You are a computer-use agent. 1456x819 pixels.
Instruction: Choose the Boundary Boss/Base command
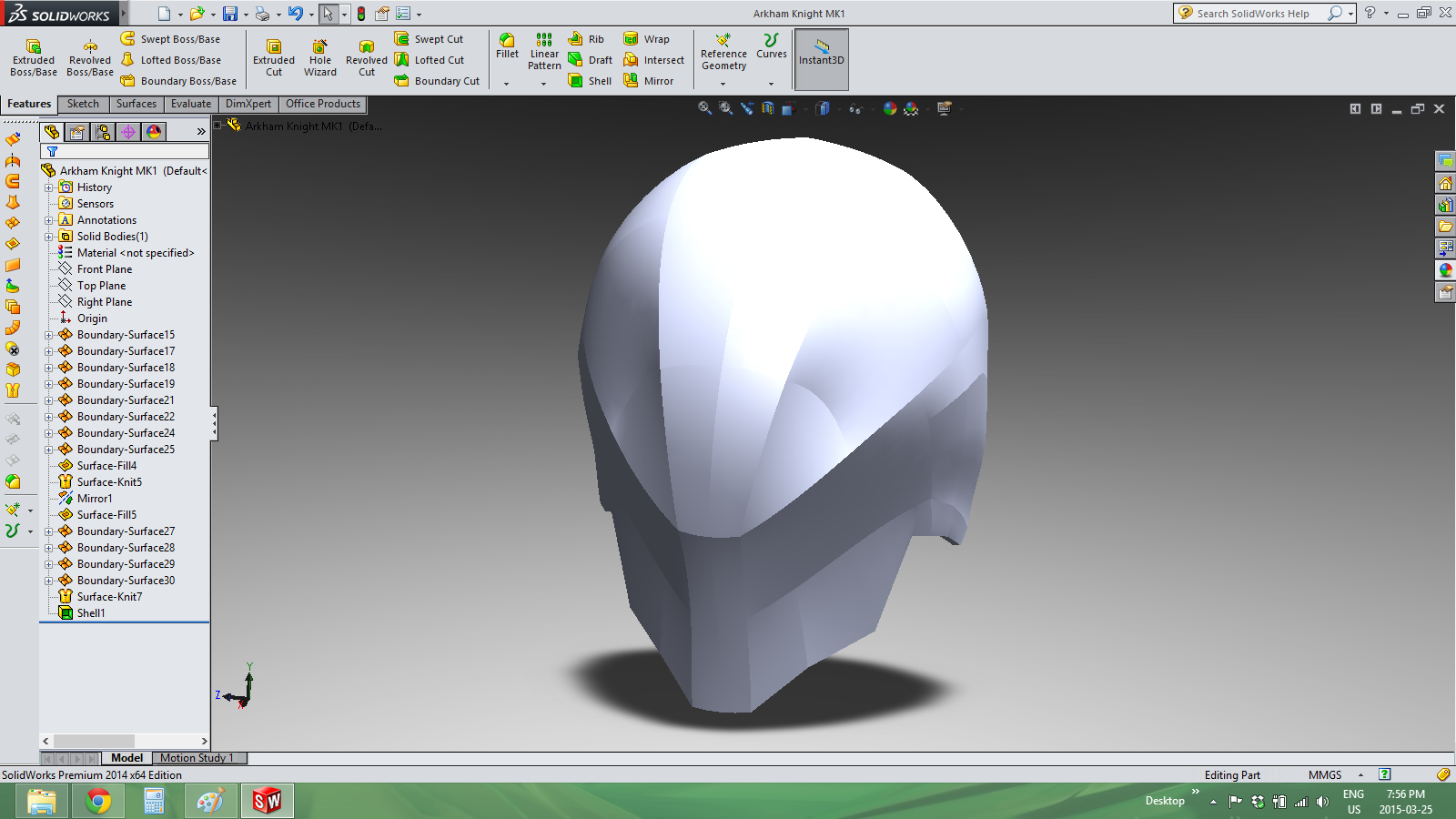pyautogui.click(x=179, y=81)
